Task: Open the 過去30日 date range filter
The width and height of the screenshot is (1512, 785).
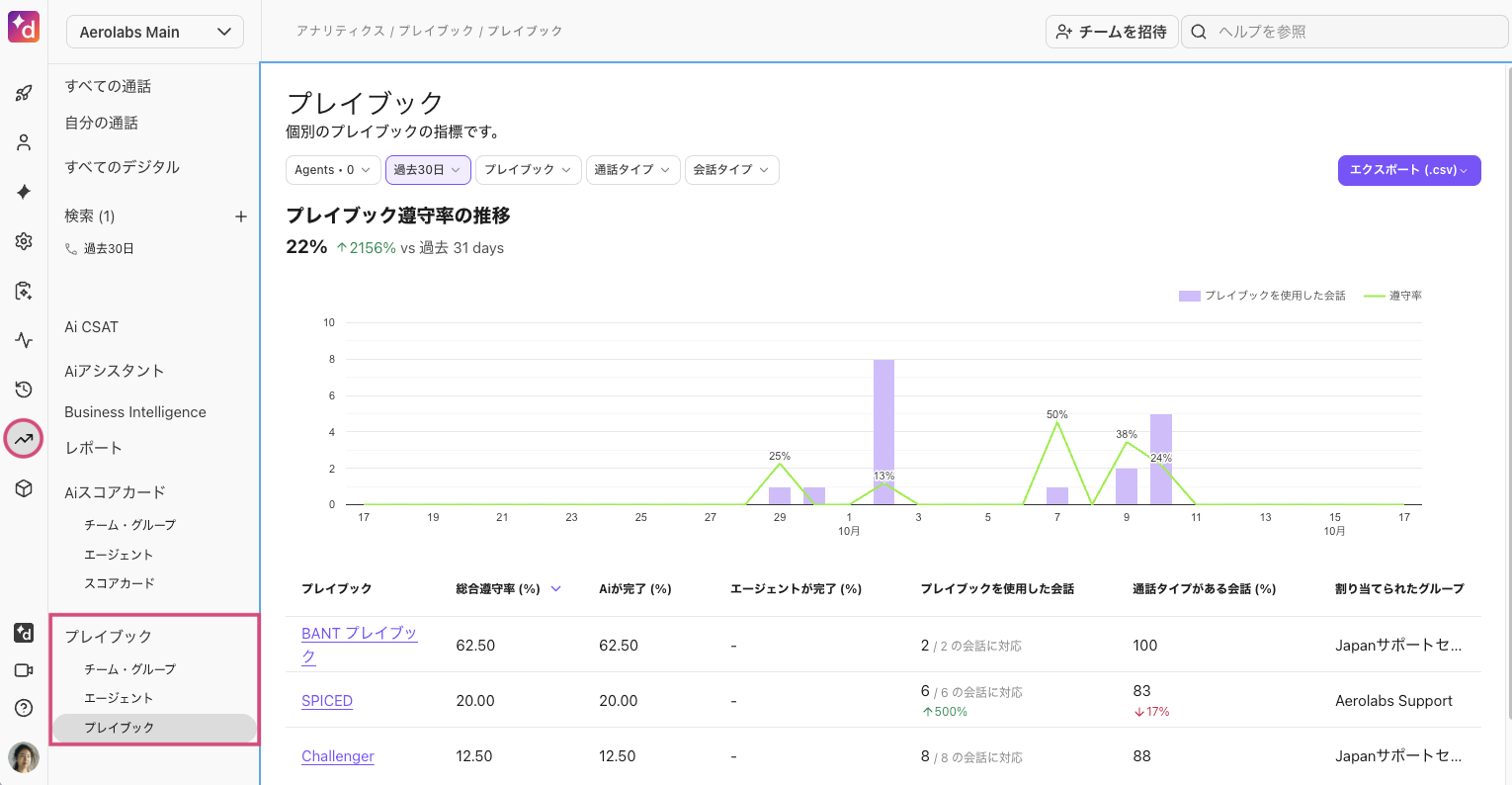Action: point(427,170)
